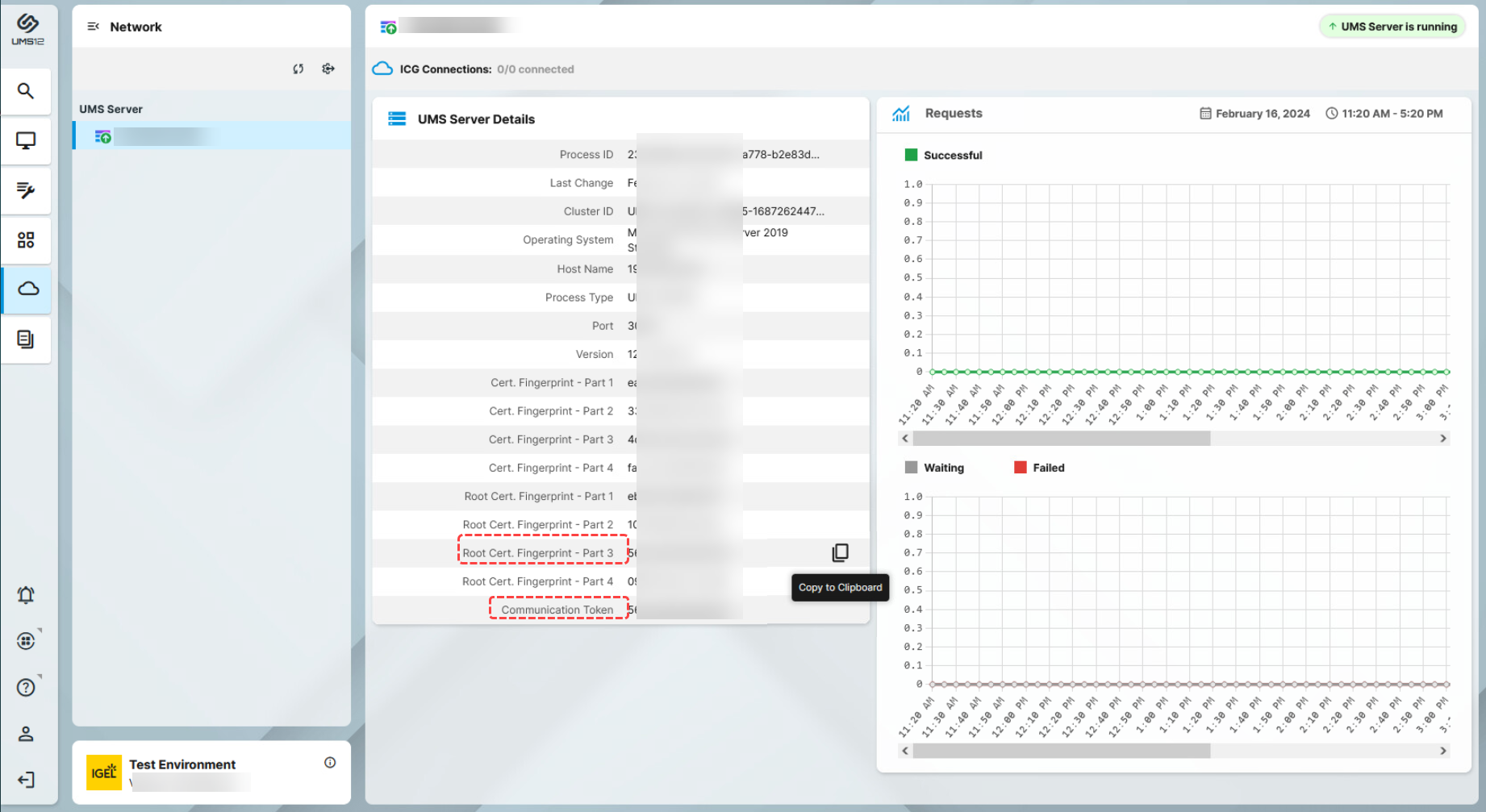Viewport: 1486px width, 812px height.
Task: Open the user profile menu
Action: point(26,733)
